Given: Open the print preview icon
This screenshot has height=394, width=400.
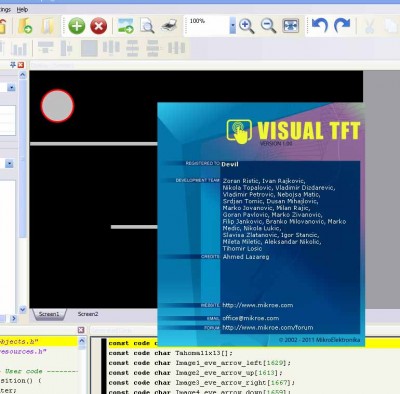Looking at the screenshot, I should [147, 26].
